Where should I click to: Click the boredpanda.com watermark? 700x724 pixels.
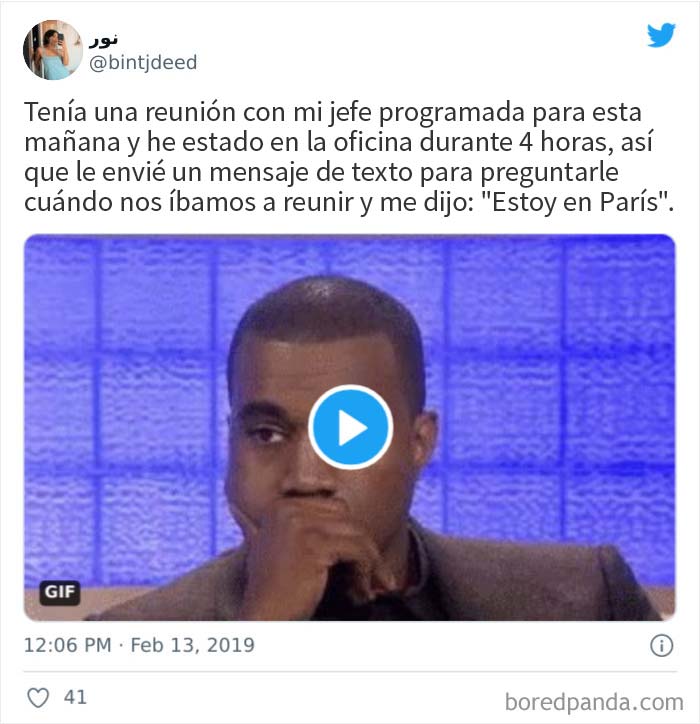(594, 702)
